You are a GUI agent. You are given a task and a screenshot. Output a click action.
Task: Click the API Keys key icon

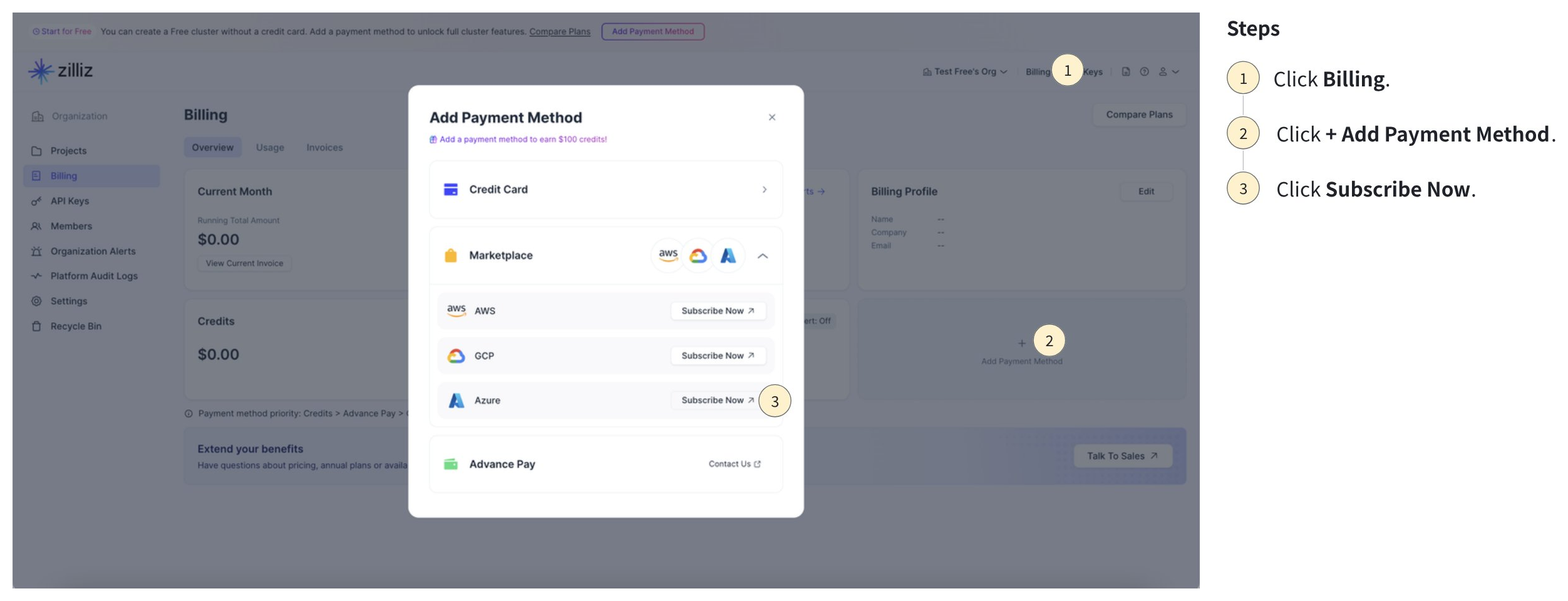coord(36,201)
